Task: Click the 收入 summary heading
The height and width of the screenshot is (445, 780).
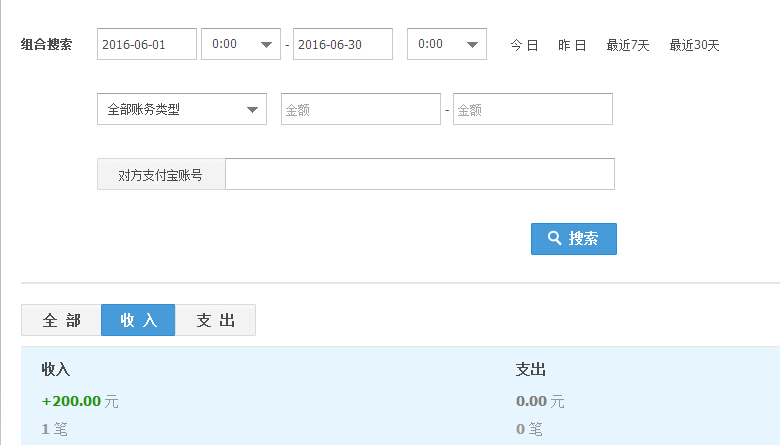Action: pyautogui.click(x=56, y=369)
